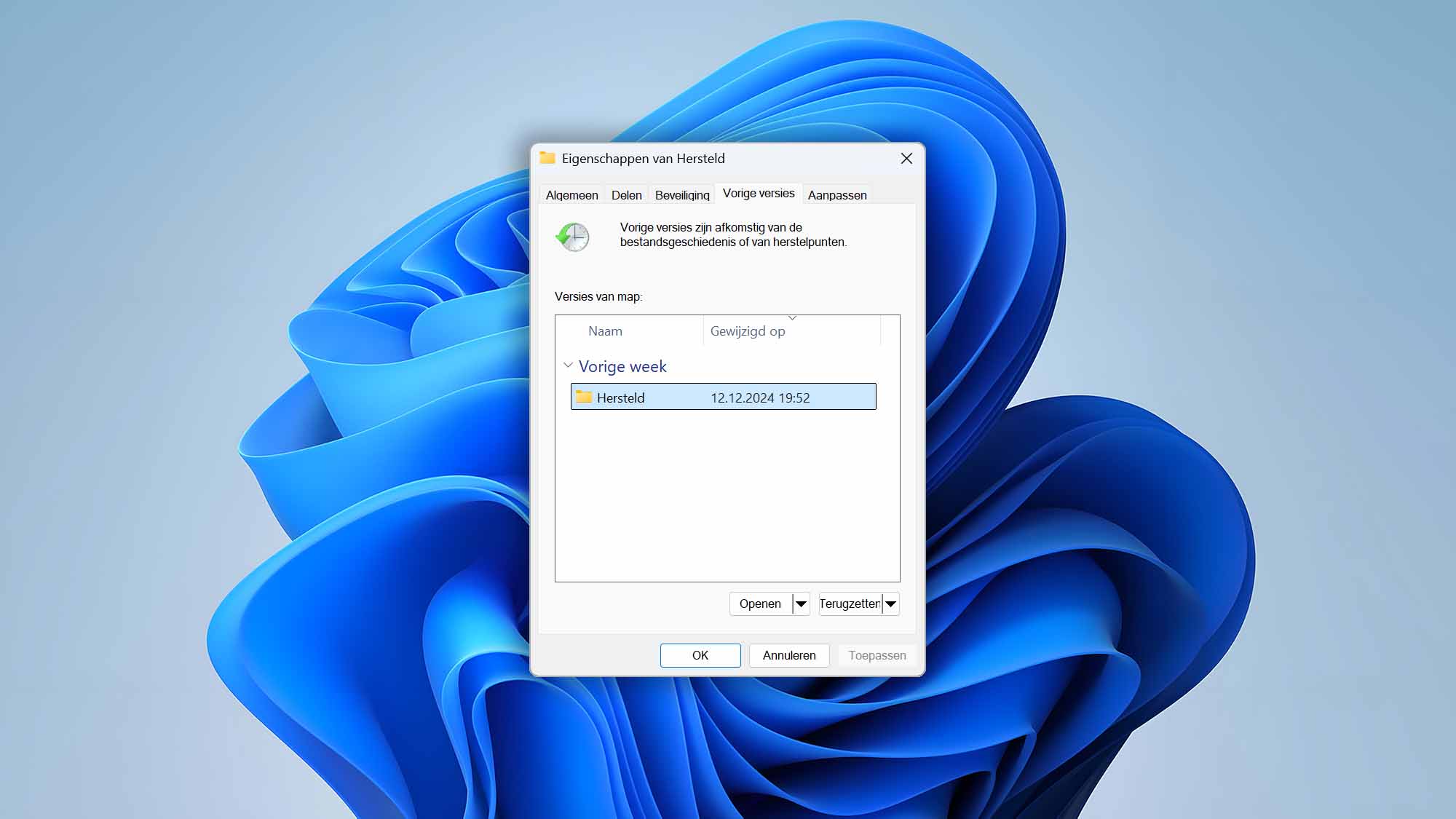
Task: Select the Hersteld version name
Action: pos(620,397)
